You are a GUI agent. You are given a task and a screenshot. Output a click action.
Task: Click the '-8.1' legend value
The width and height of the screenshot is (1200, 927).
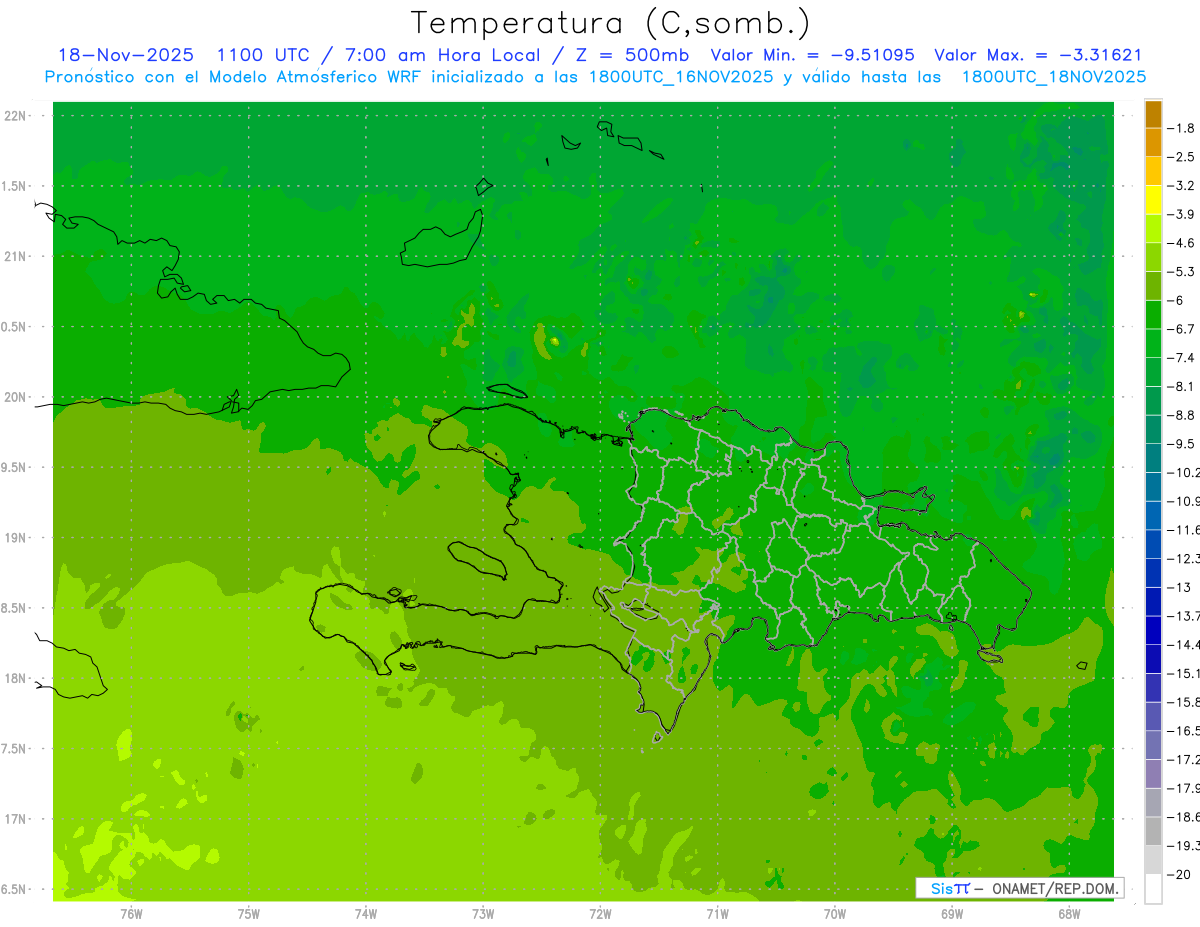pyautogui.click(x=1181, y=386)
